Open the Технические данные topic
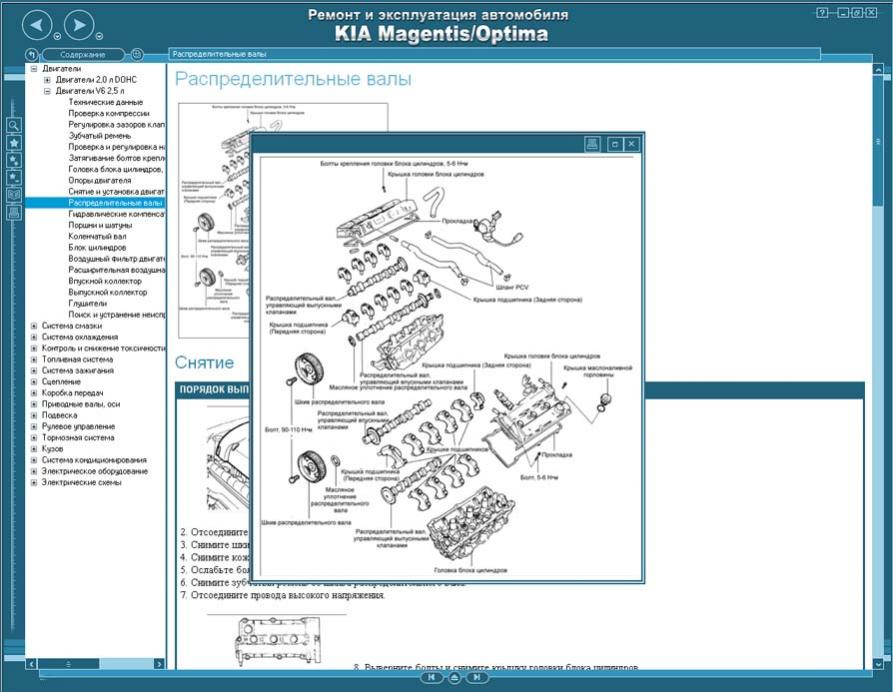Screen dimensions: 893x692 [x=105, y=102]
